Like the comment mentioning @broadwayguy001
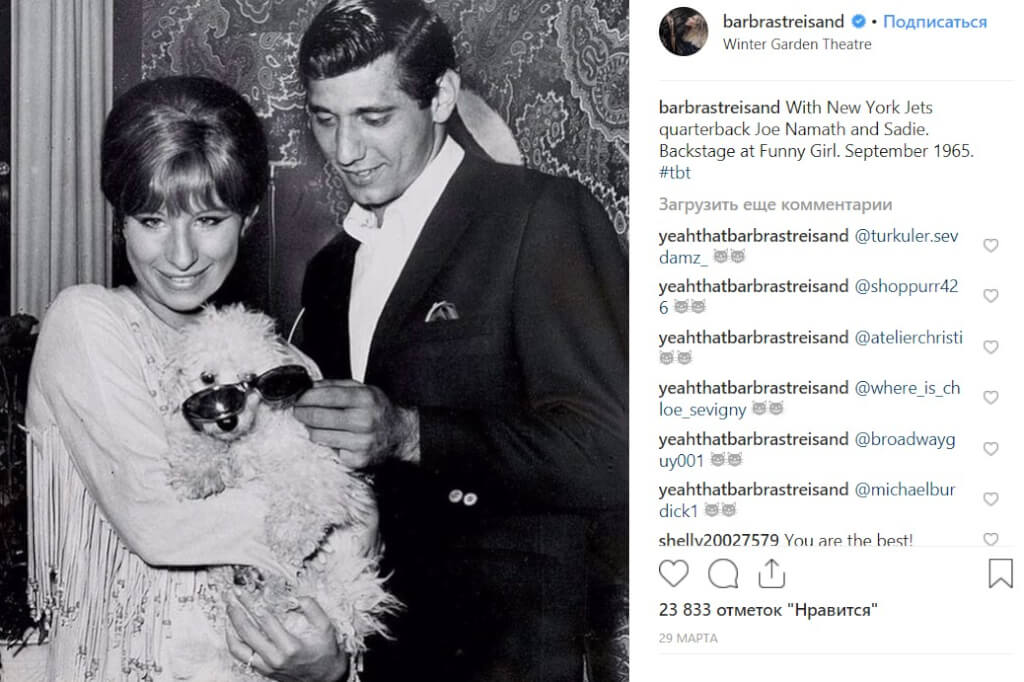Viewport: 1024px width, 682px height. pos(991,448)
